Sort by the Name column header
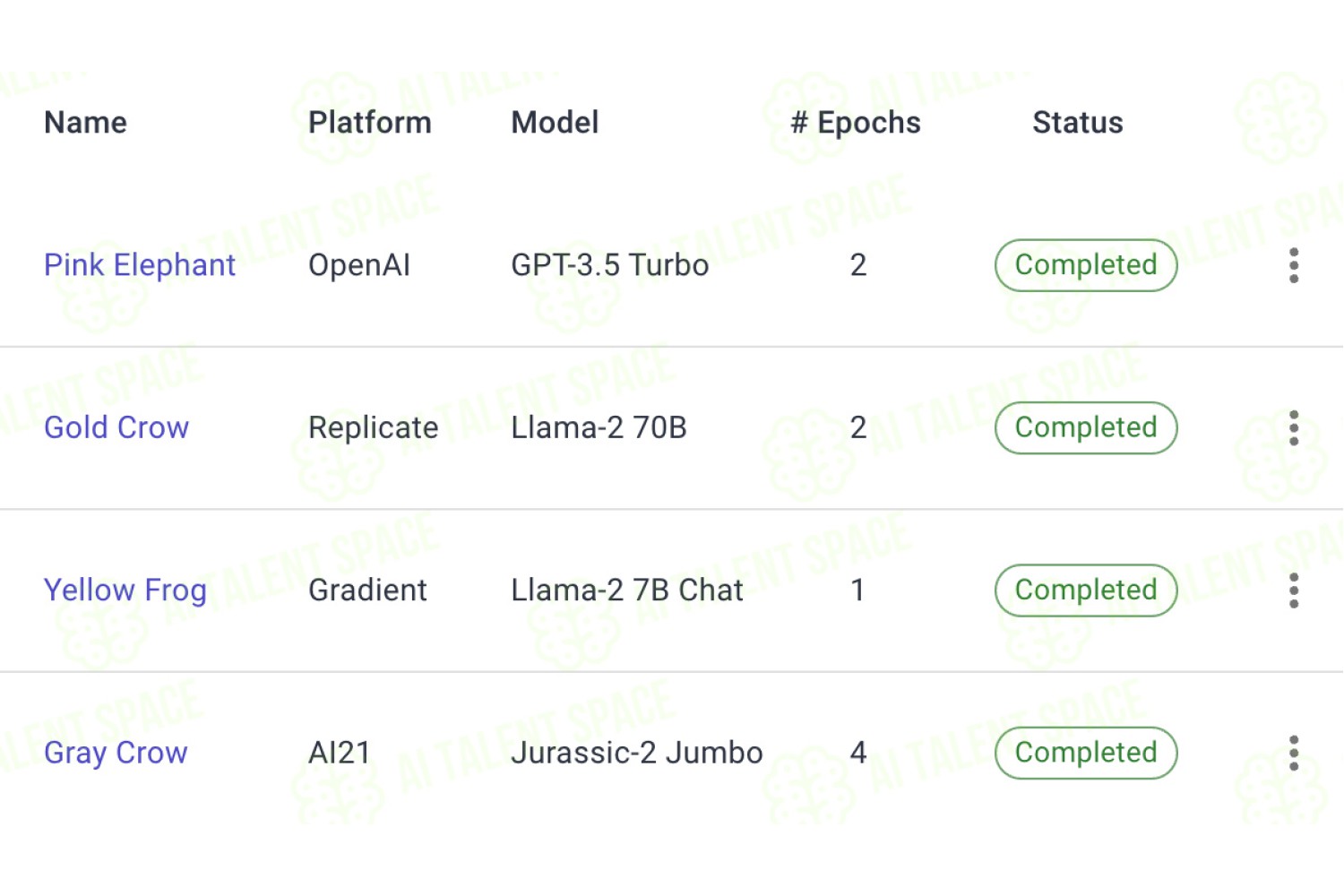The height and width of the screenshot is (896, 1344). pos(86,123)
